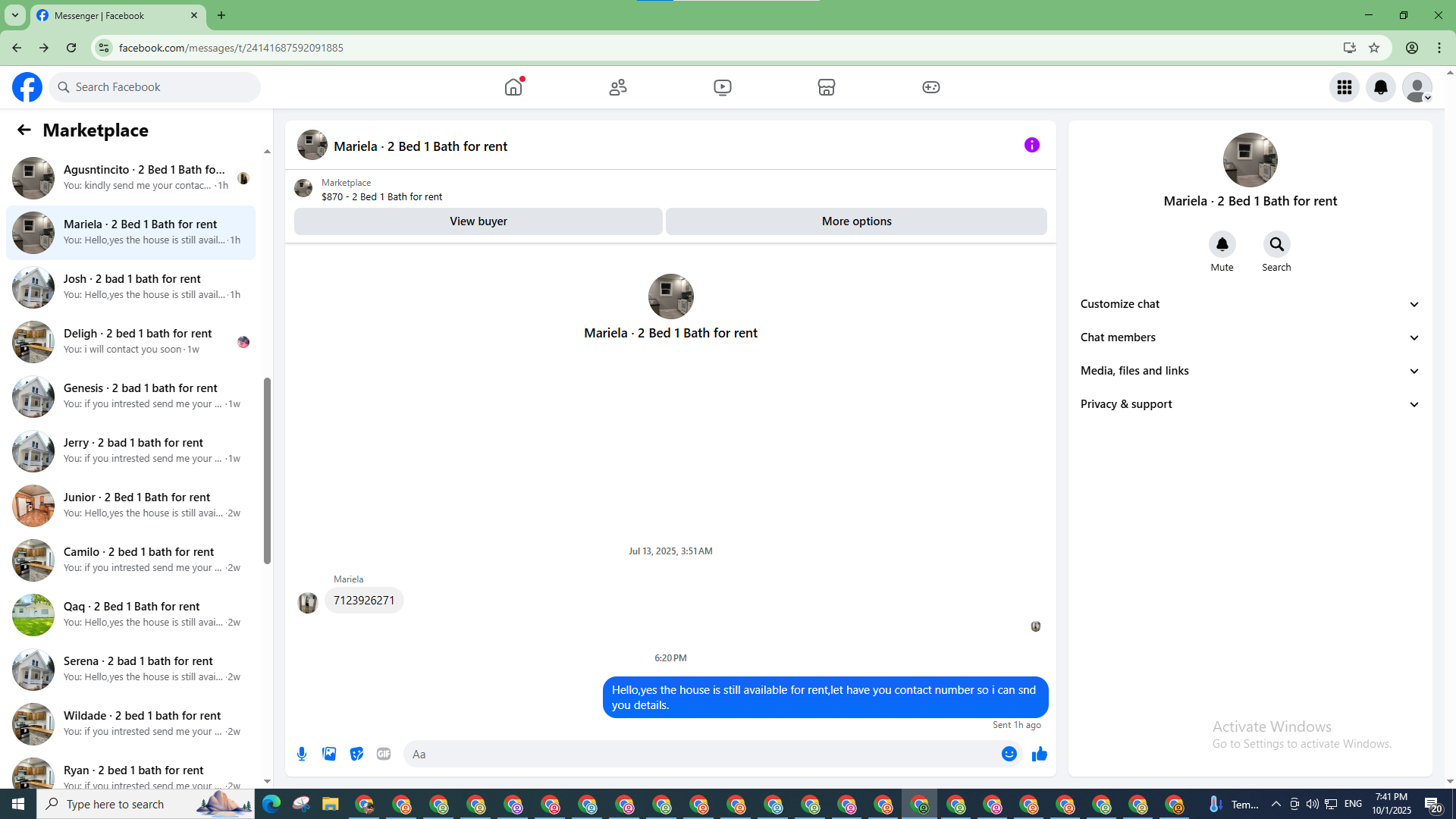This screenshot has height=819, width=1456.
Task: Expand Privacy & support section
Action: click(x=1250, y=404)
